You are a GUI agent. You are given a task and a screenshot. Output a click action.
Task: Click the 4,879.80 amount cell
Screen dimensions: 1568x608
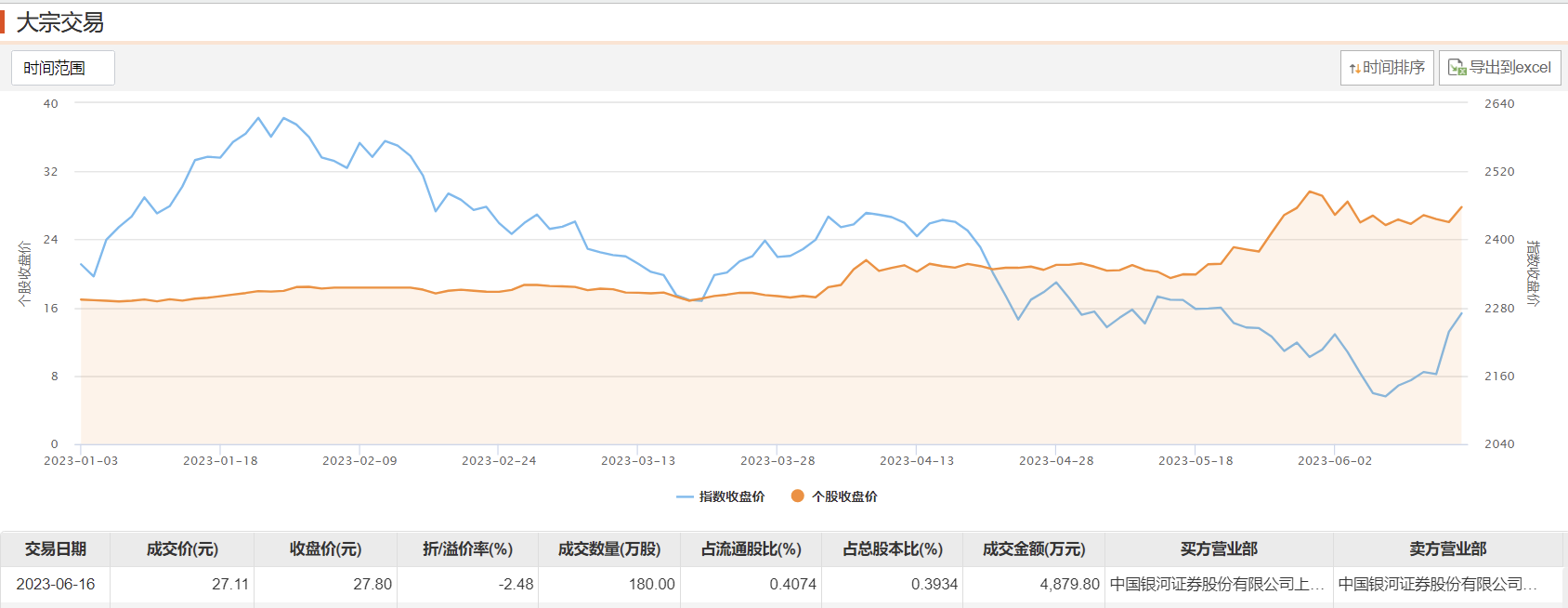point(1034,584)
